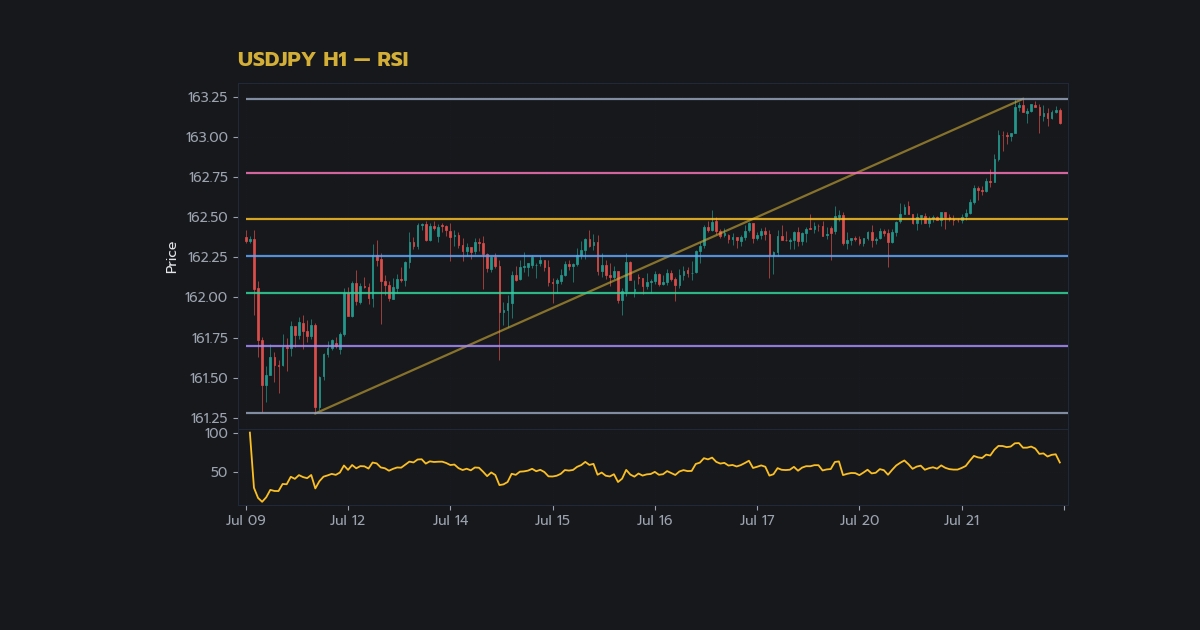1200x630 pixels.
Task: Click the vertical Price axis title
Action: pyautogui.click(x=171, y=257)
